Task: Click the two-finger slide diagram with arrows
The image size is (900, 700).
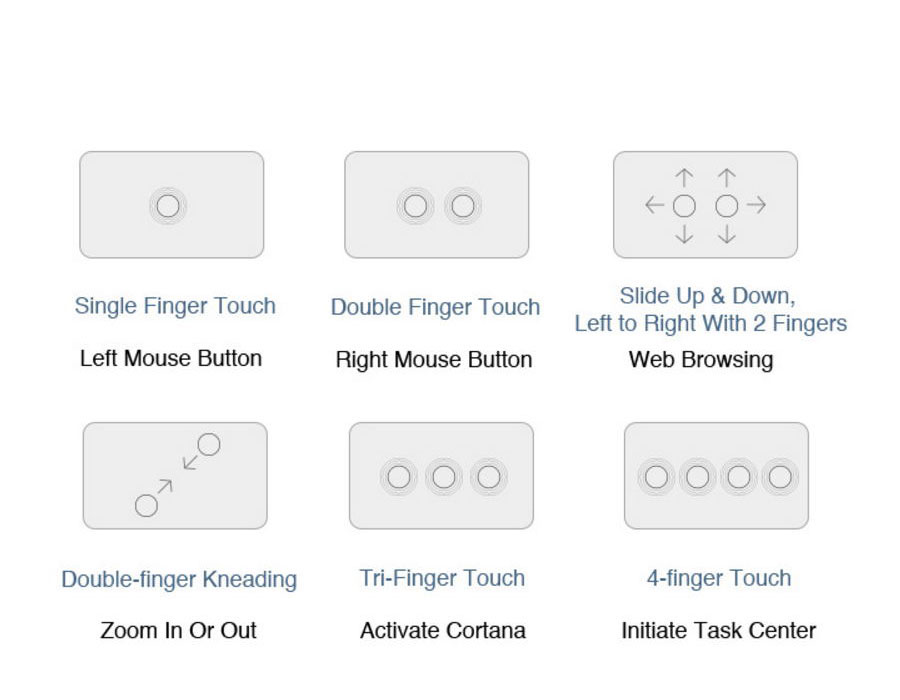Action: 705,205
